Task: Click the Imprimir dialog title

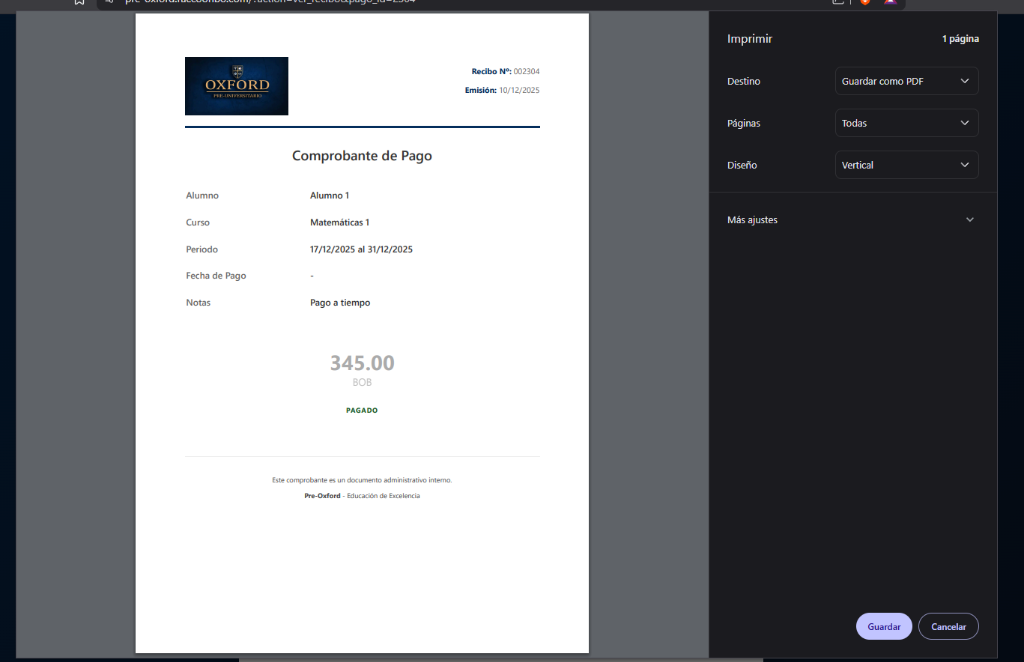Action: click(749, 39)
